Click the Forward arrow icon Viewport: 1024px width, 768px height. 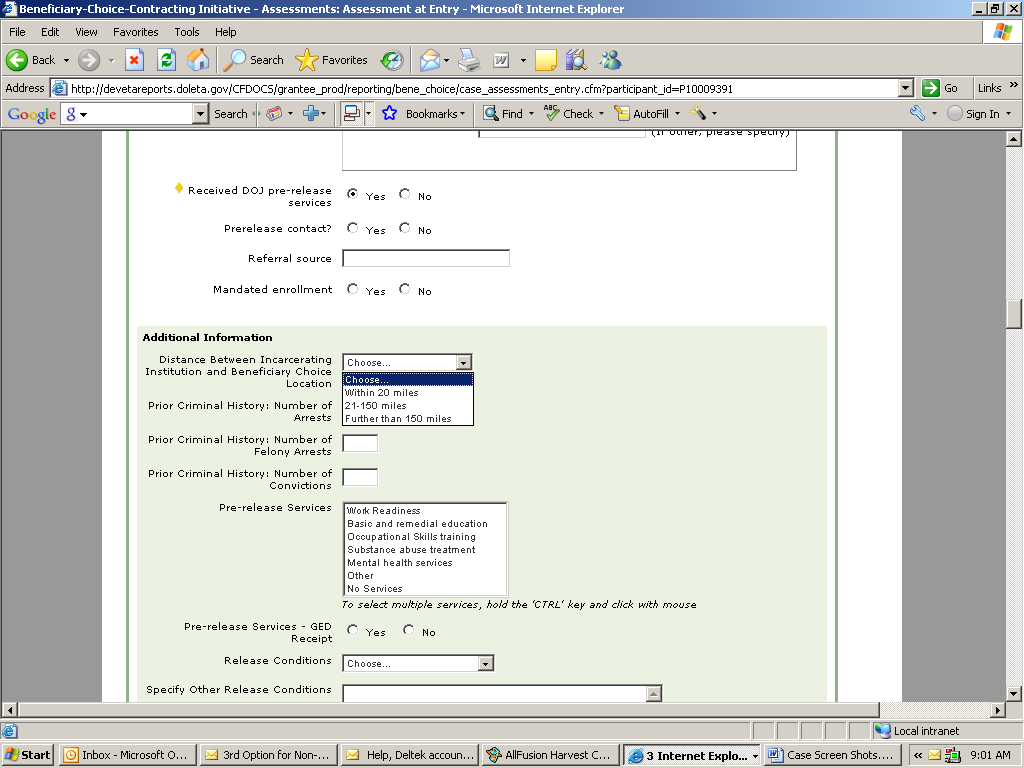click(x=89, y=60)
